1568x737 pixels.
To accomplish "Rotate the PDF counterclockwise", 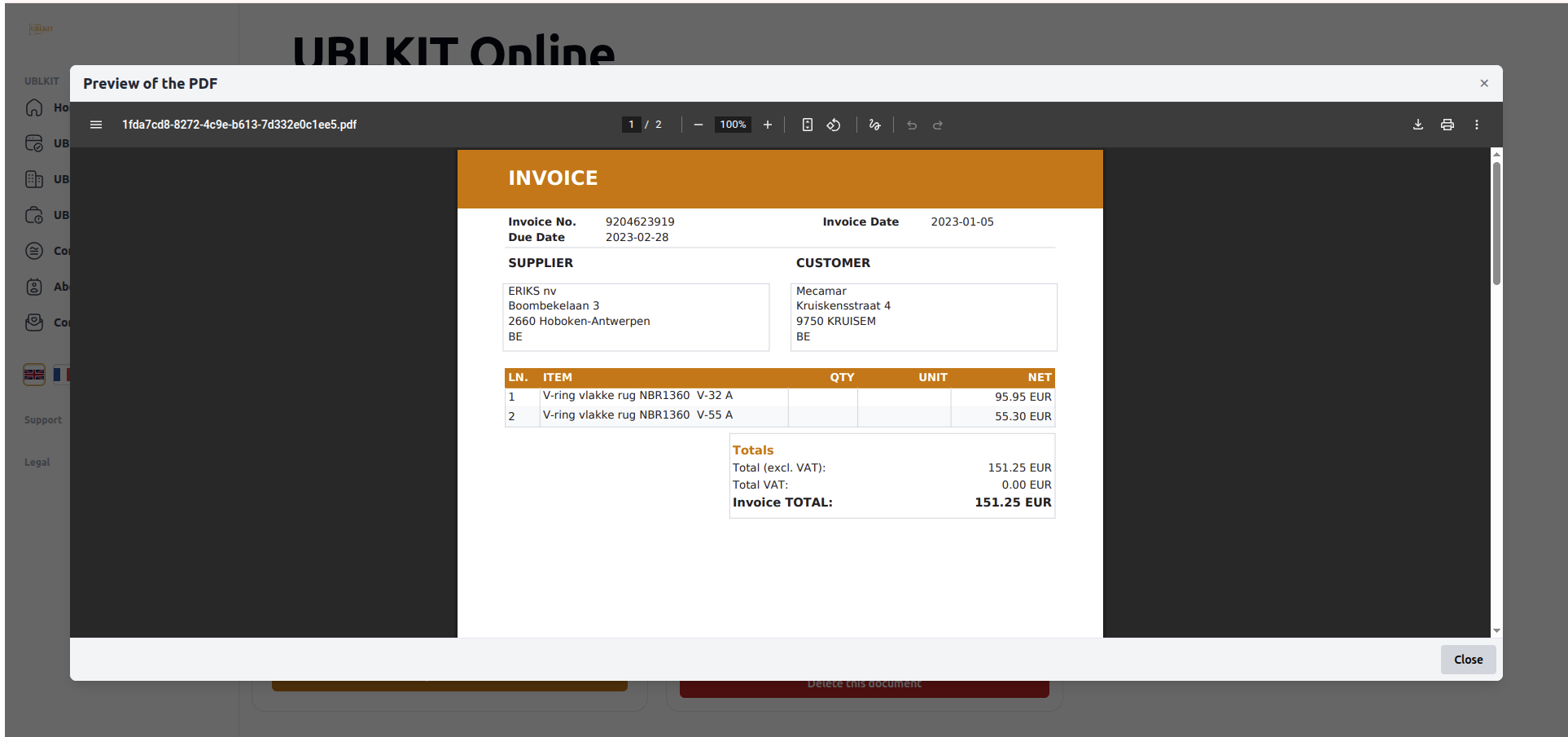I will pos(834,125).
